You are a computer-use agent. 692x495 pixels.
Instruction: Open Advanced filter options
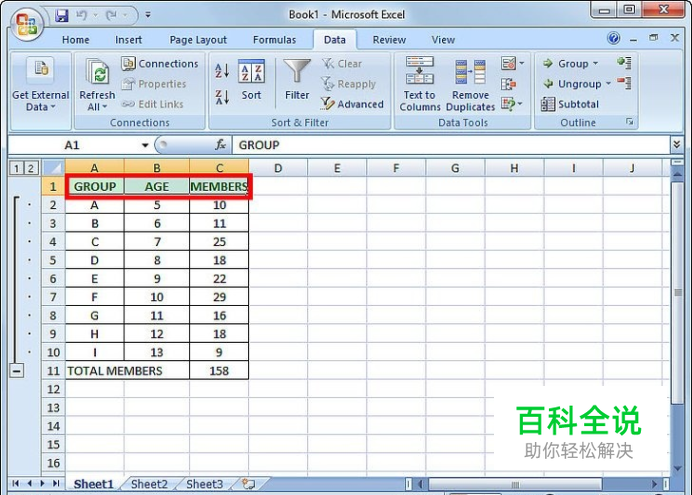tap(352, 104)
